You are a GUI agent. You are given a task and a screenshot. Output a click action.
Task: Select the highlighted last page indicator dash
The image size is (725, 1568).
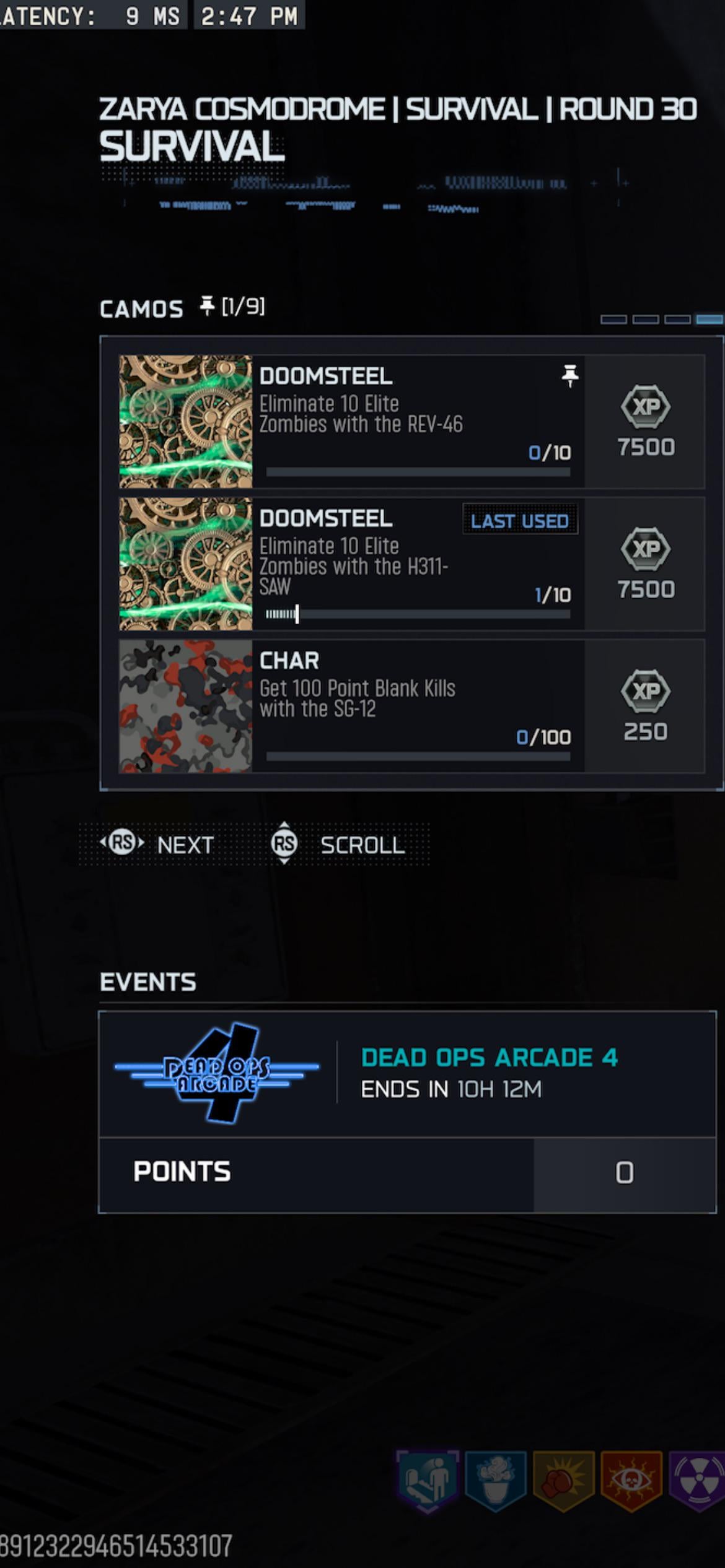pos(709,320)
